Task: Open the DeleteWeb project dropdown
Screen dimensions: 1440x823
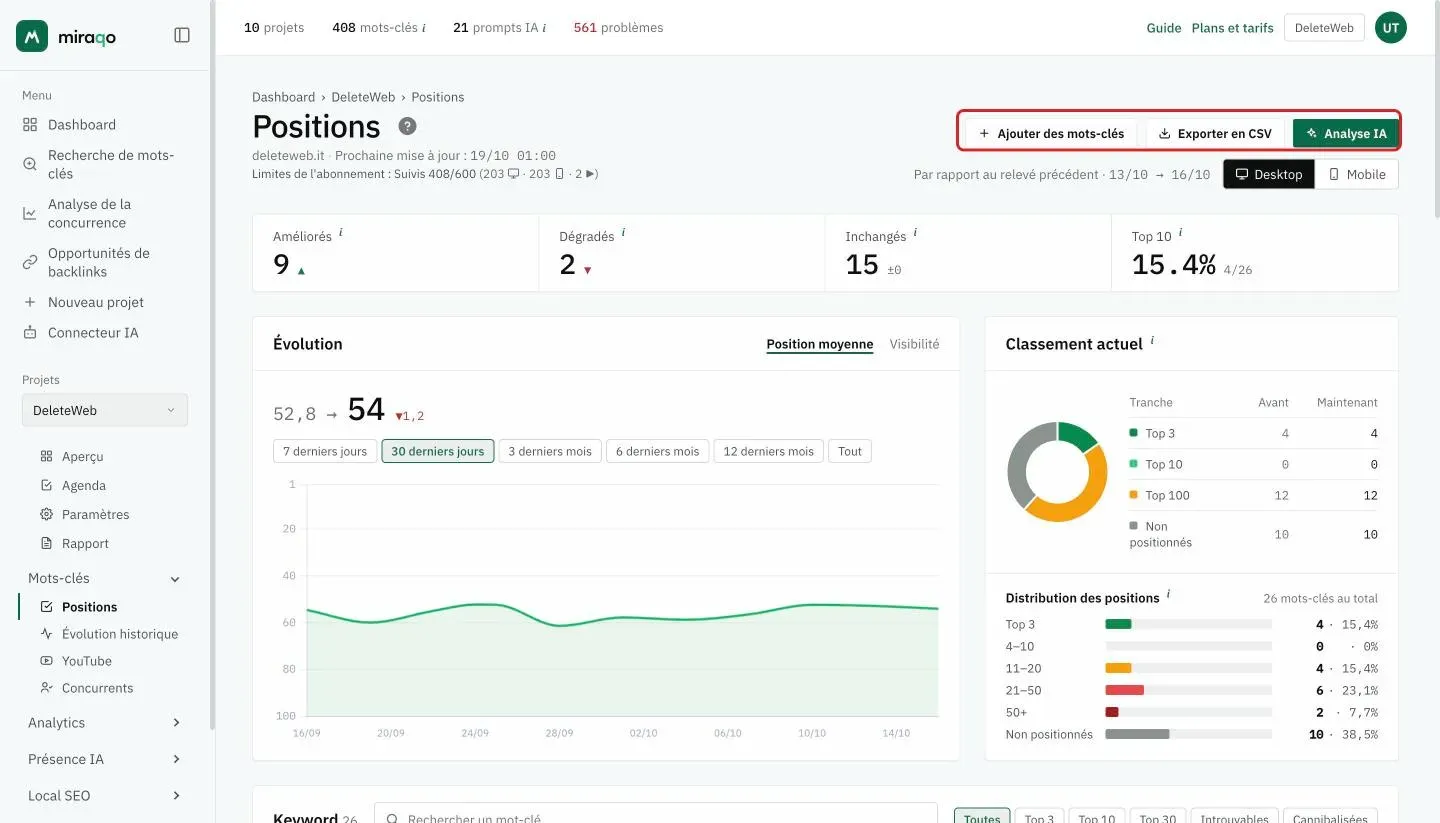Action: 105,410
